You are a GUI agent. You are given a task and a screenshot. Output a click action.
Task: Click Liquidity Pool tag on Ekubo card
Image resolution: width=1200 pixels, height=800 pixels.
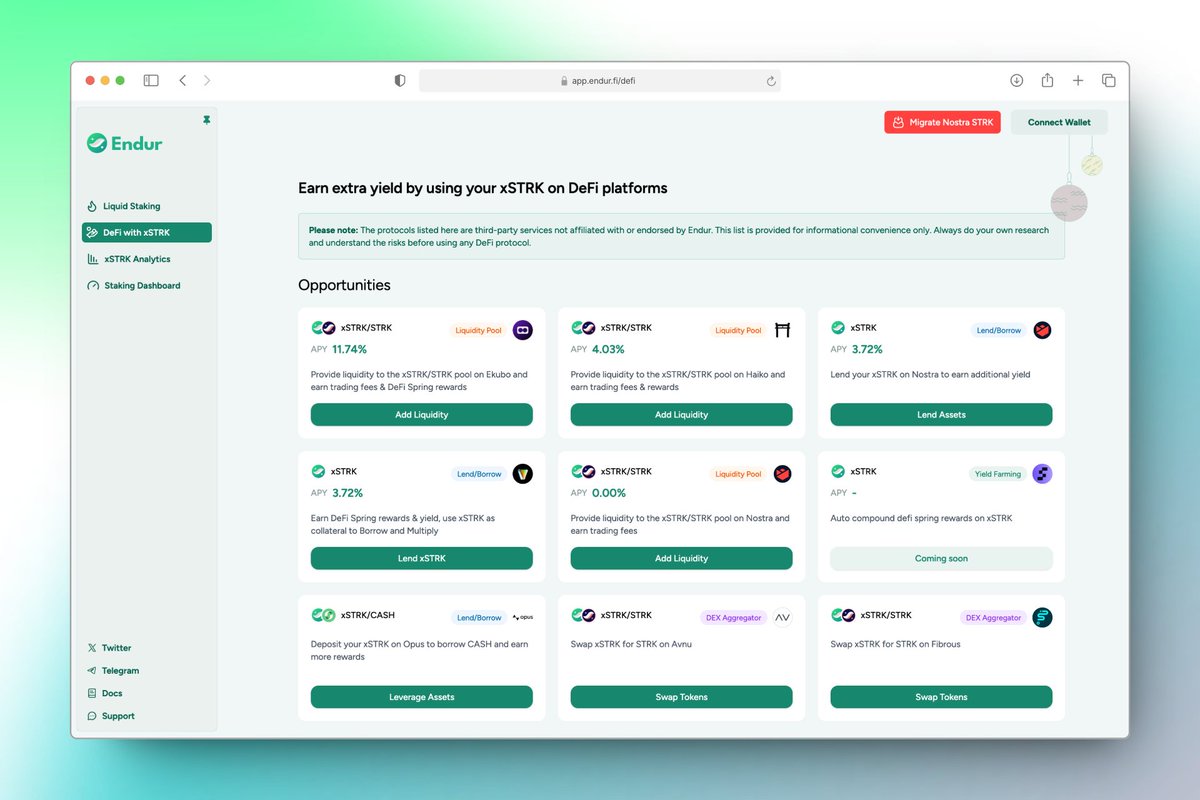click(x=478, y=330)
